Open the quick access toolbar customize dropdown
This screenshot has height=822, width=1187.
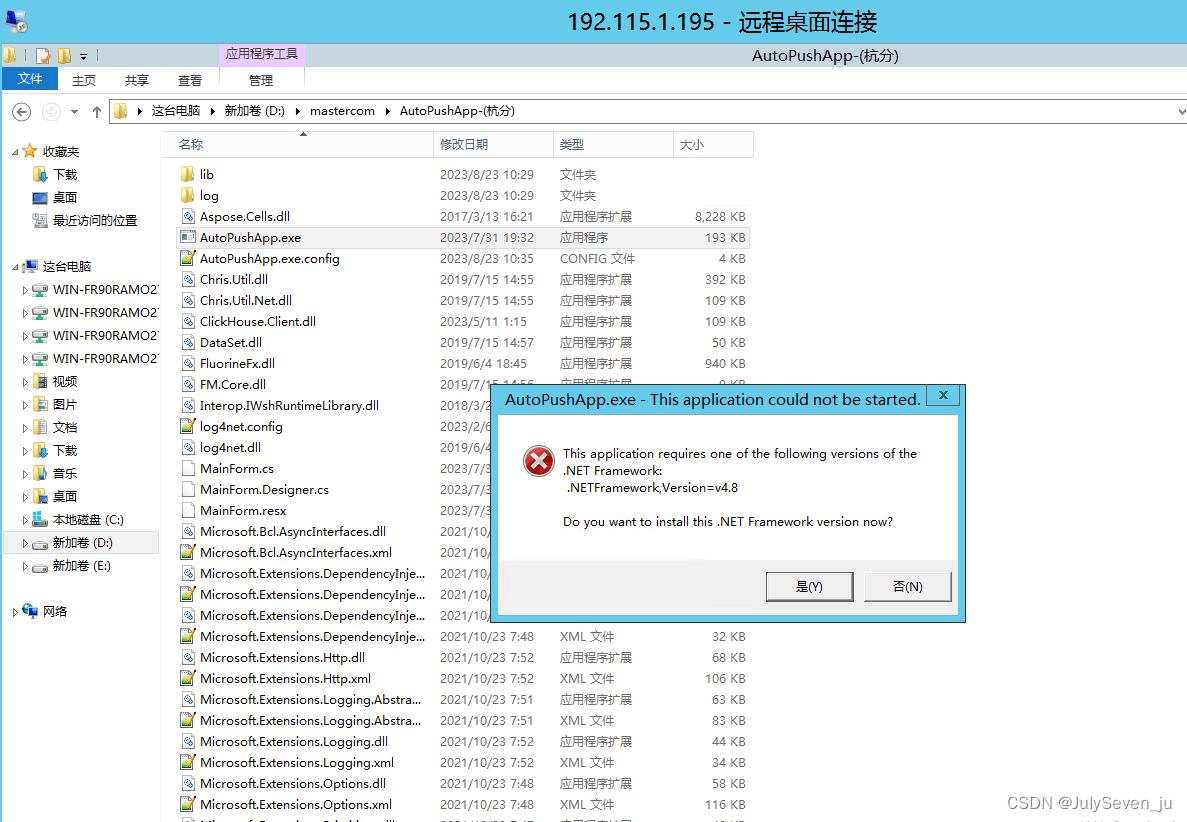[x=83, y=56]
